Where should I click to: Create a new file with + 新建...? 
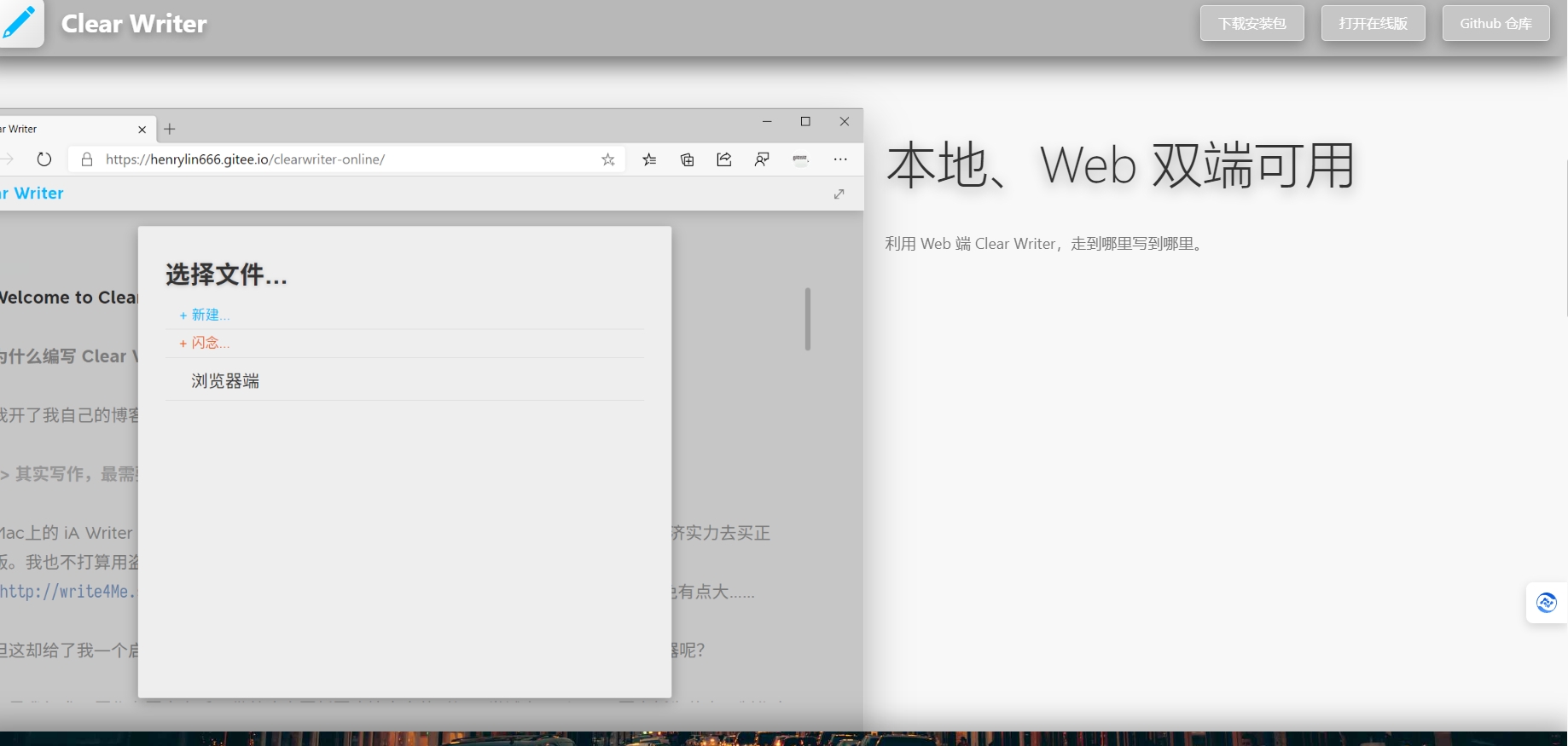coord(204,315)
